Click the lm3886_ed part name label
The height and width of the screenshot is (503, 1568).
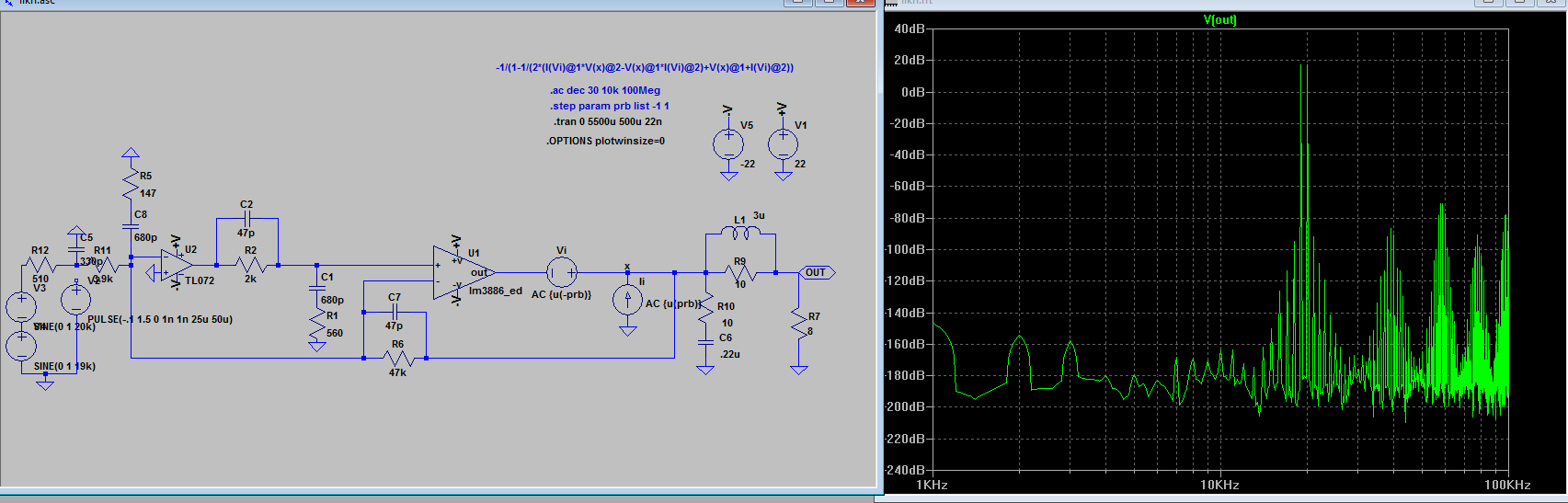[x=496, y=291]
